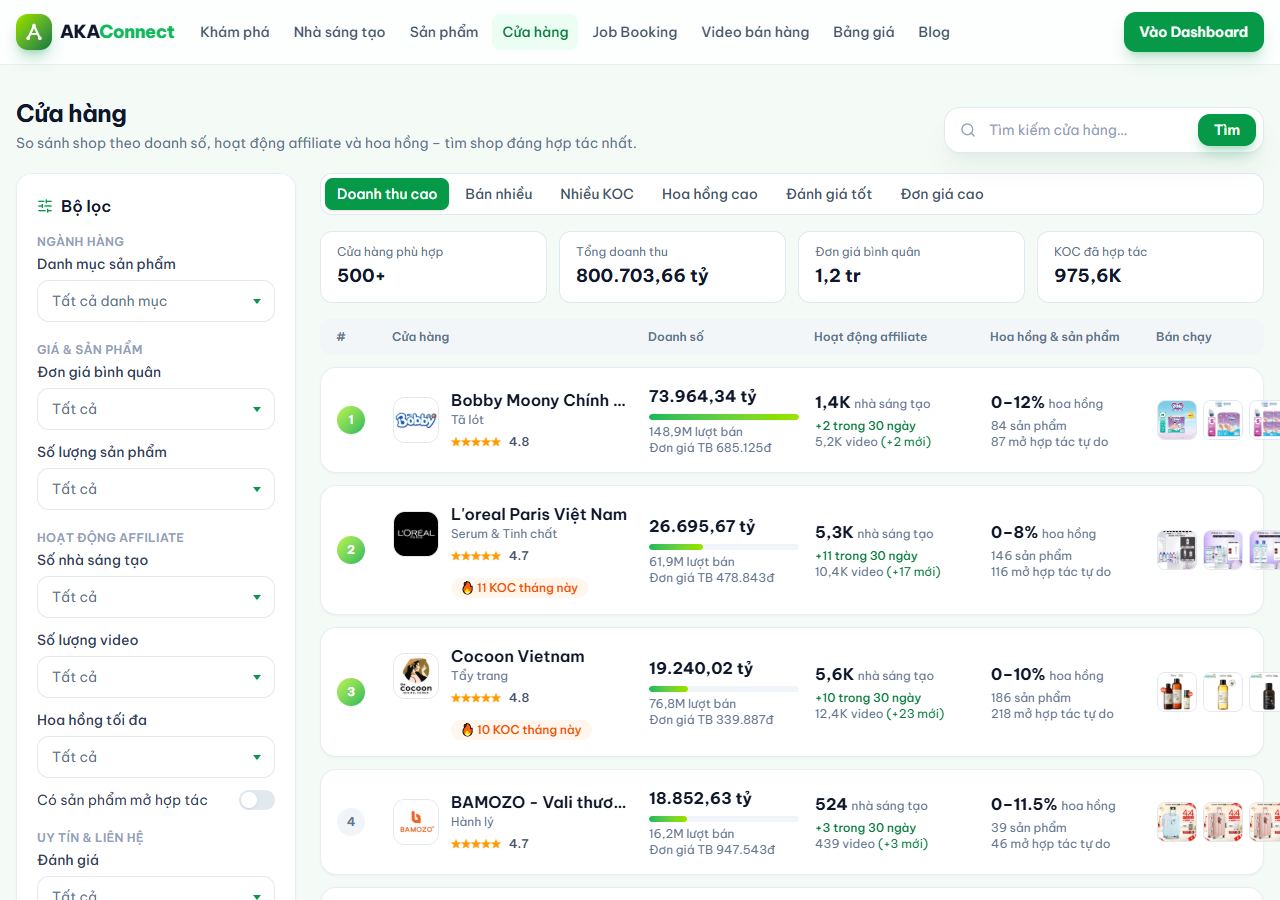
Task: Open Cocoon Vietnam shop logo
Action: tap(416, 676)
